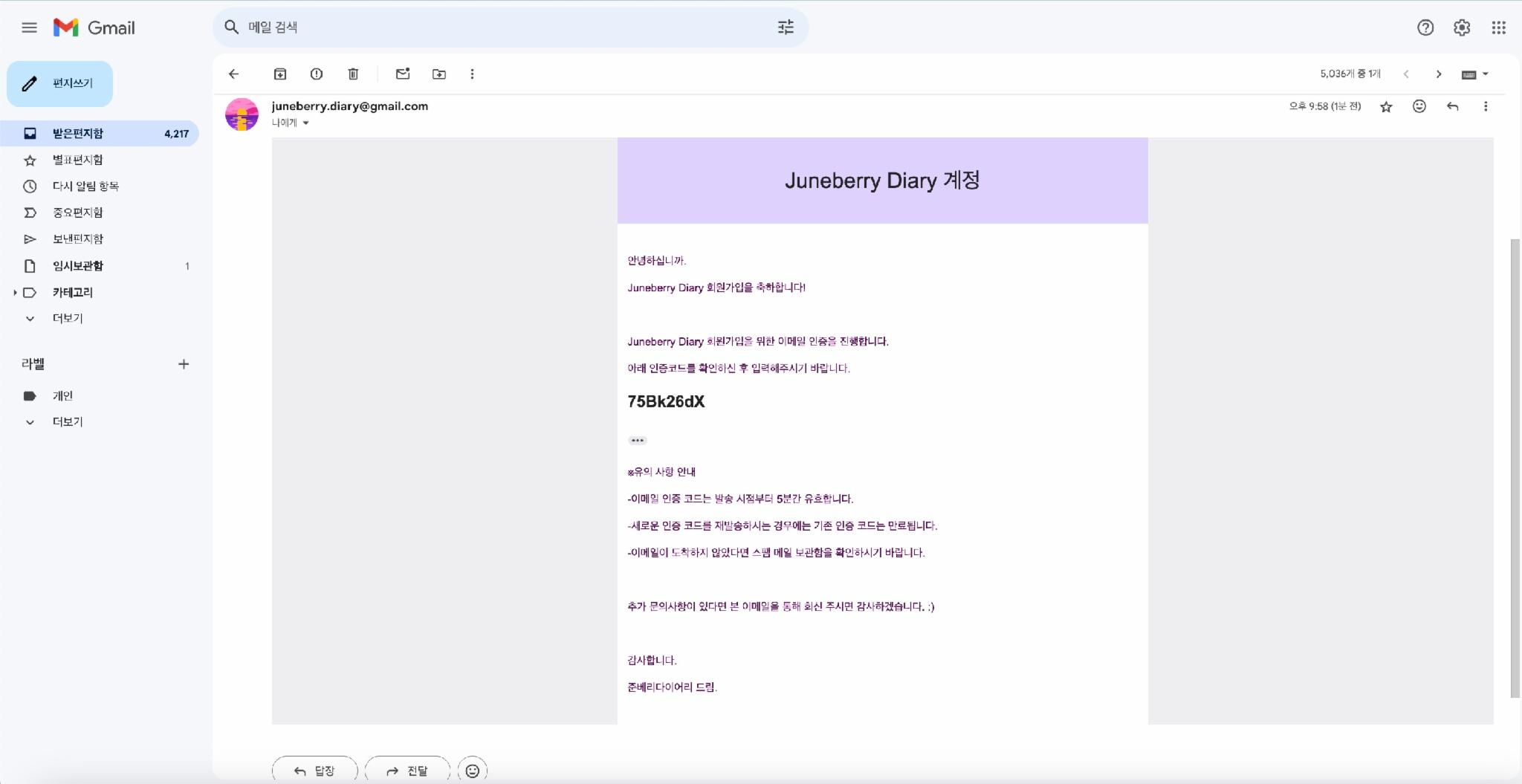Open the 카테고리 categories item
Image resolution: width=1522 pixels, height=784 pixels.
point(73,293)
